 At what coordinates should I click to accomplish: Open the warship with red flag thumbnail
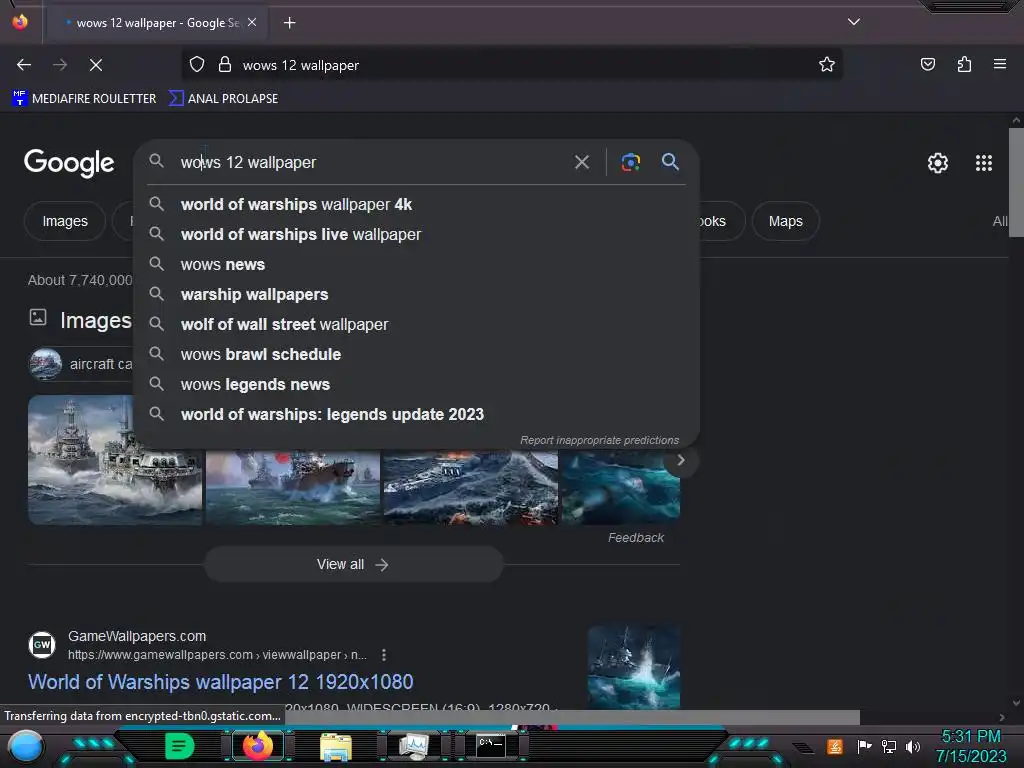[293, 487]
